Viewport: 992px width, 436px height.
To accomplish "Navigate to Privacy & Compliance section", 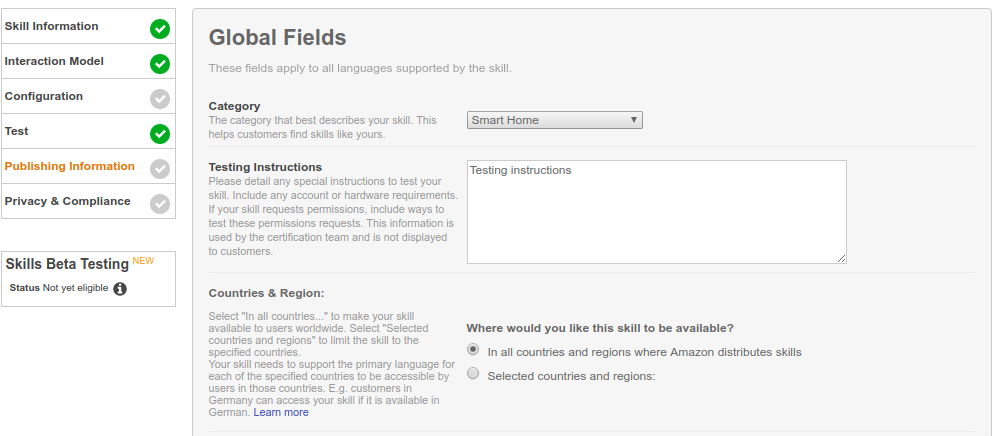I will [x=67, y=201].
